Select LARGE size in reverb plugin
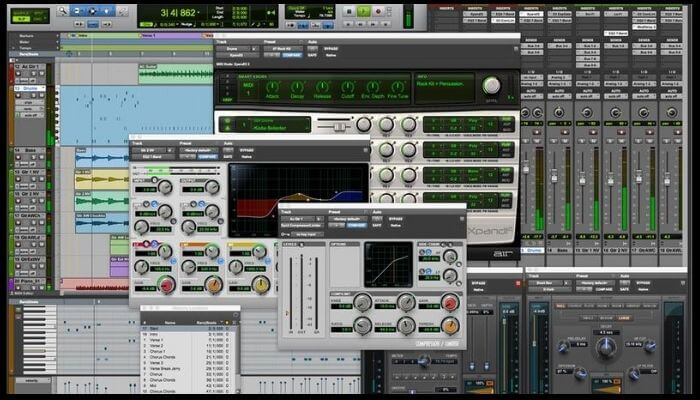Image resolution: width=700 pixels, height=400 pixels. coord(624,318)
